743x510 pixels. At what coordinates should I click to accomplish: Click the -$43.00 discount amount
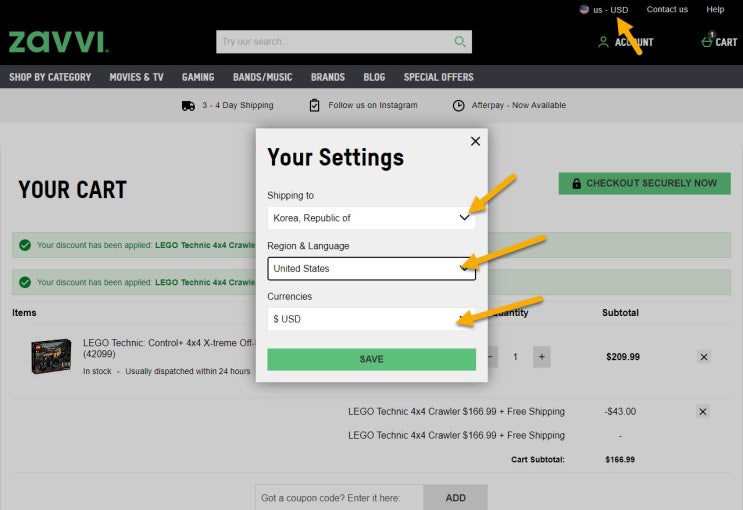(620, 411)
